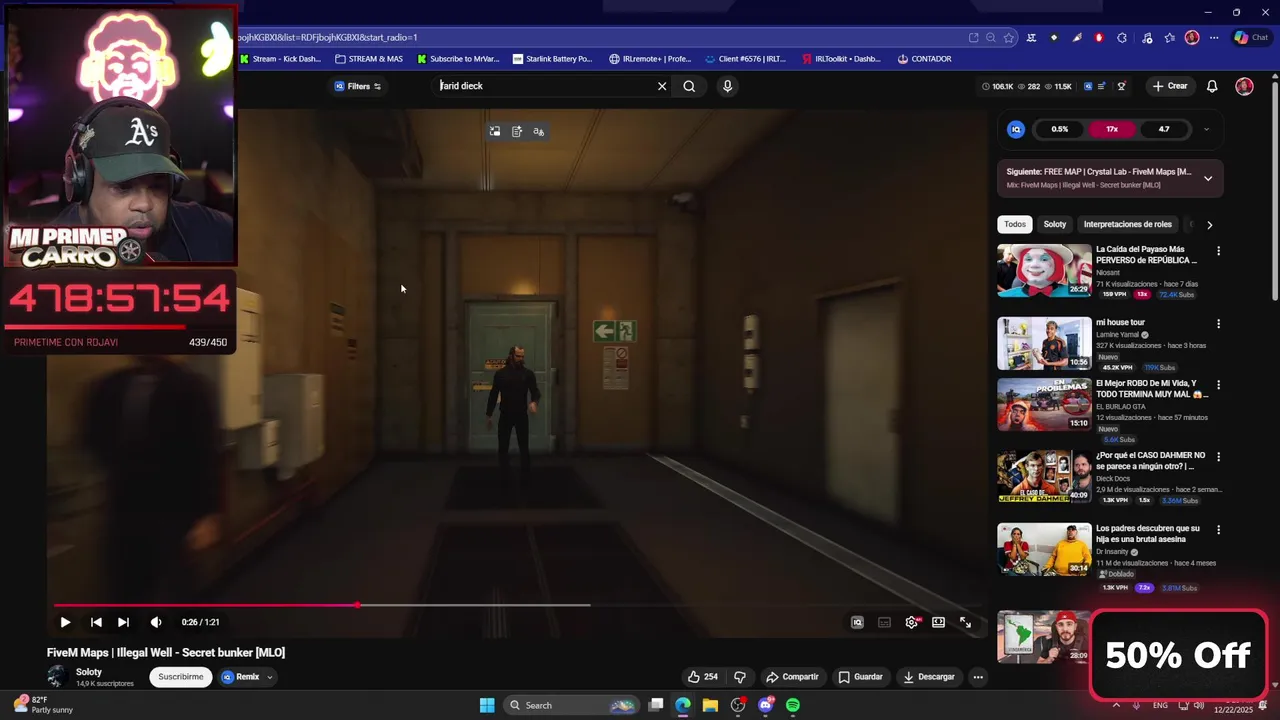The width and height of the screenshot is (1280, 720).
Task: Subscribe with the Suscribirme button
Action: 181,677
